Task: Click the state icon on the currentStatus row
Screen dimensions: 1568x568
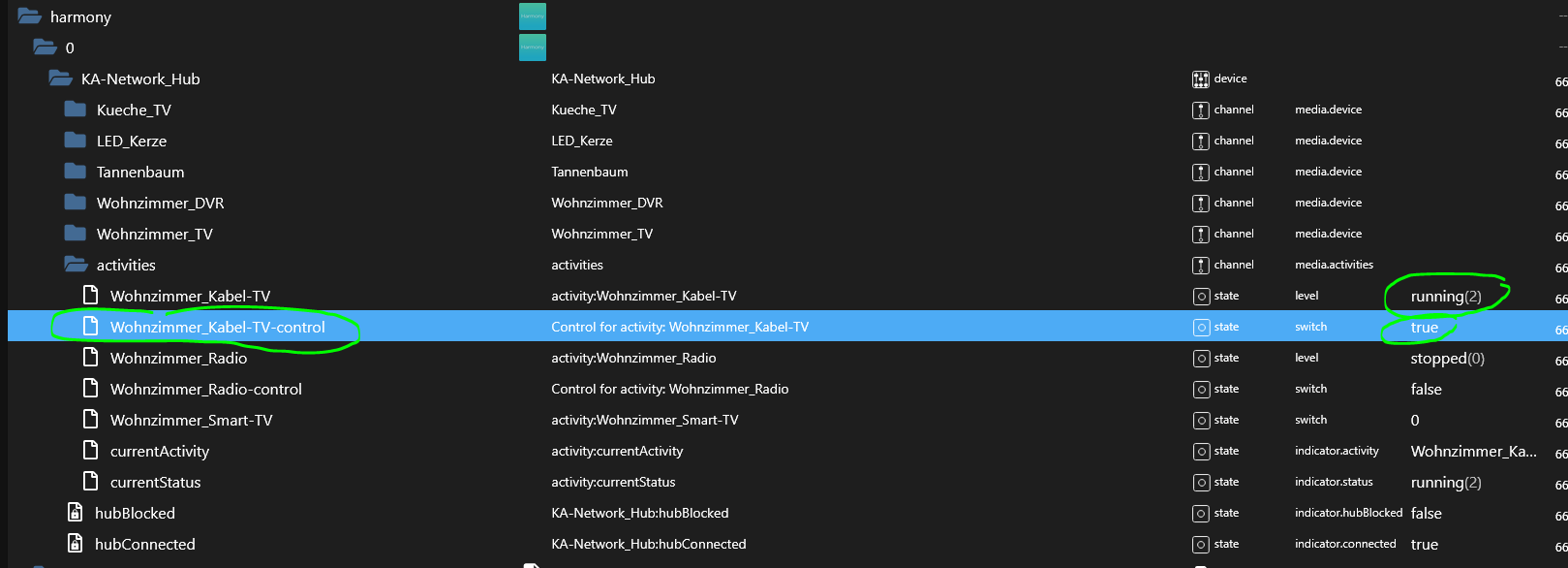Action: point(1201,482)
